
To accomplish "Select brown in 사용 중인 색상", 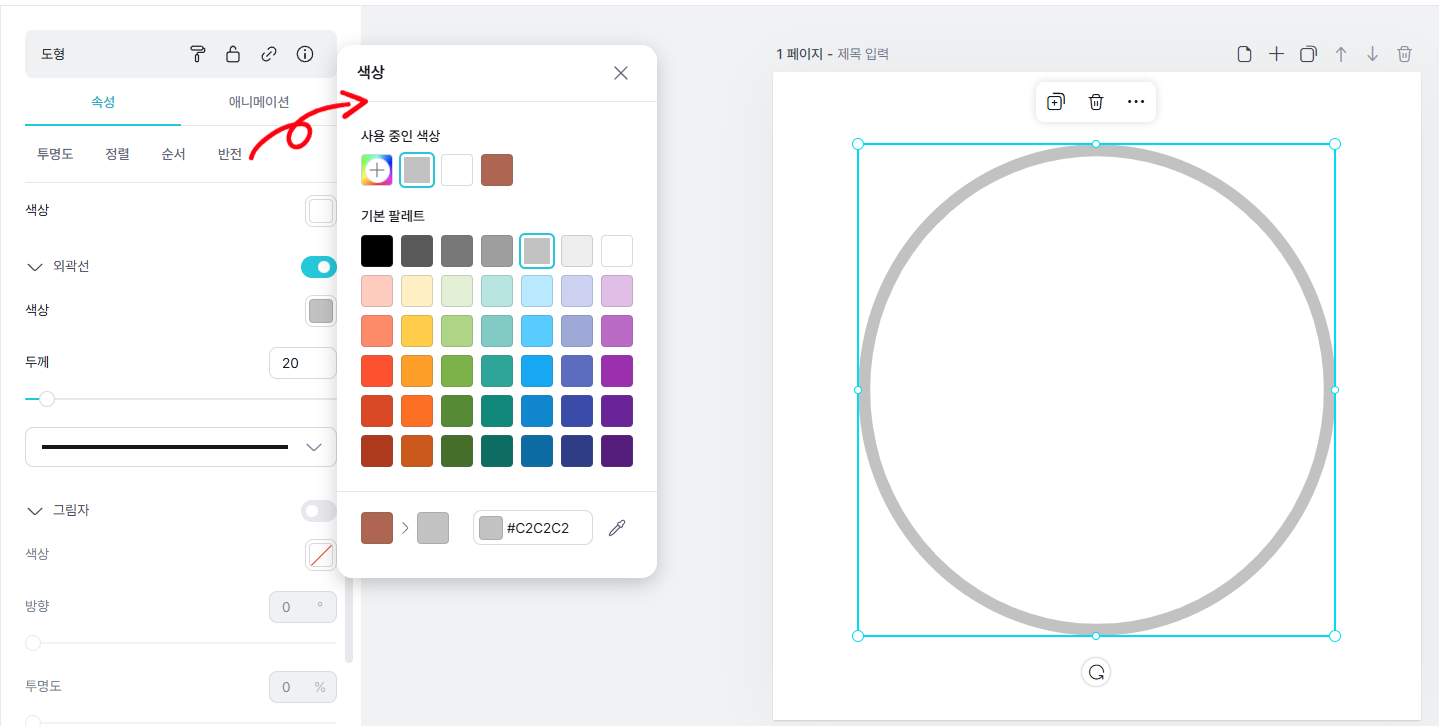I will coord(497,170).
